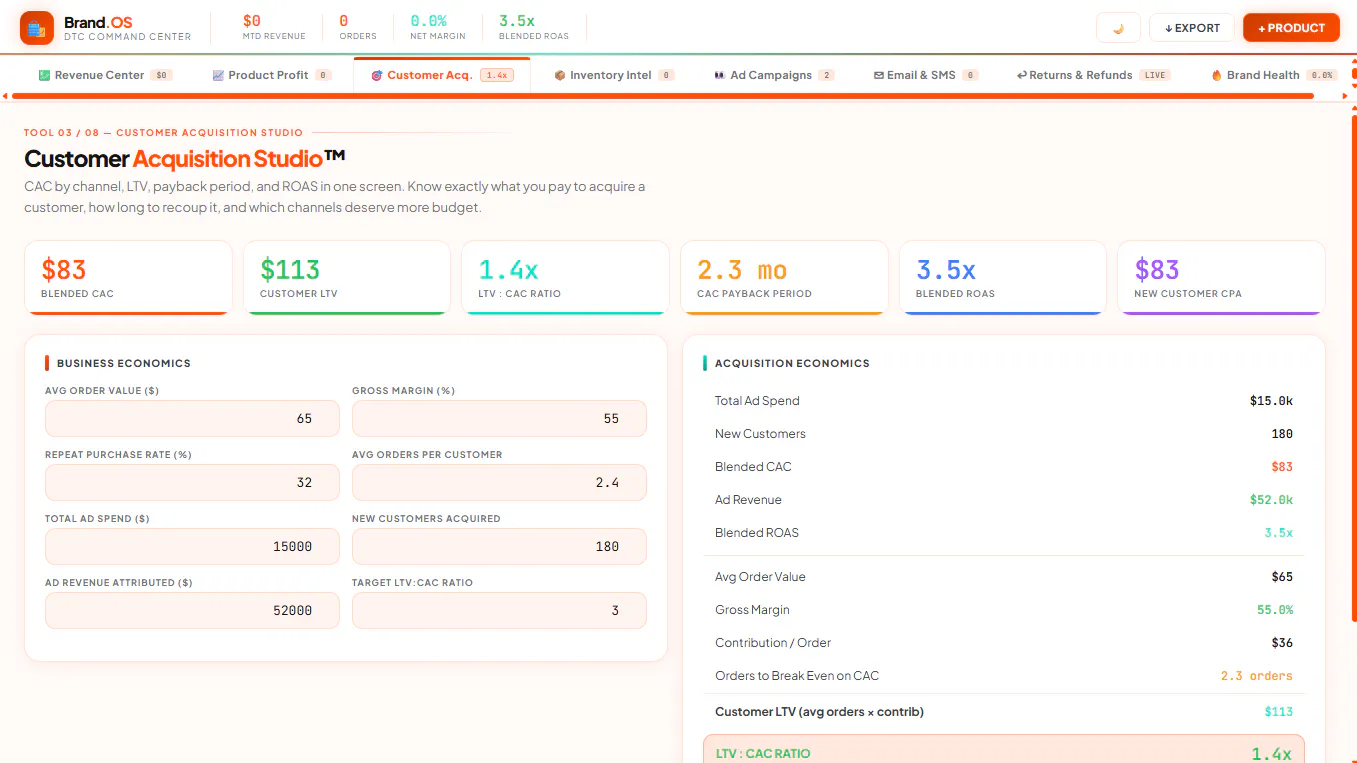The image size is (1357, 763).
Task: Open the Revenue Center tab
Action: [104, 75]
